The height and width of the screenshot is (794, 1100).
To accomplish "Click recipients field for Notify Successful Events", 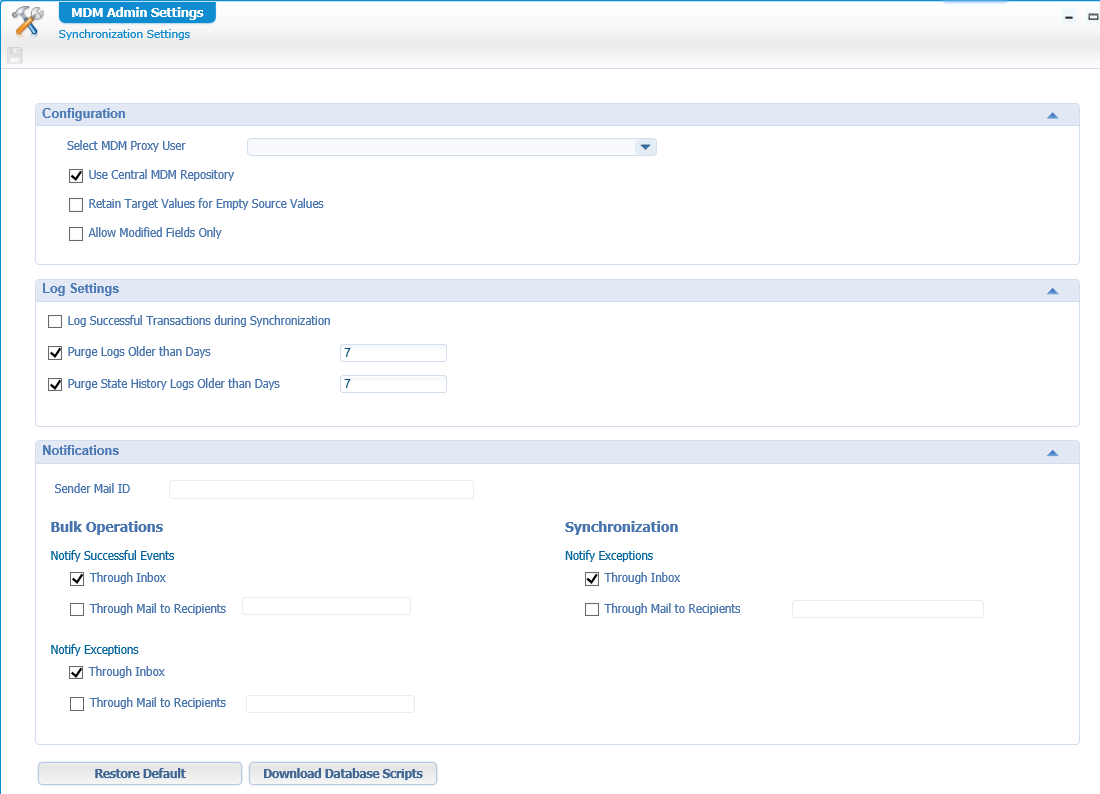I will coord(326,606).
